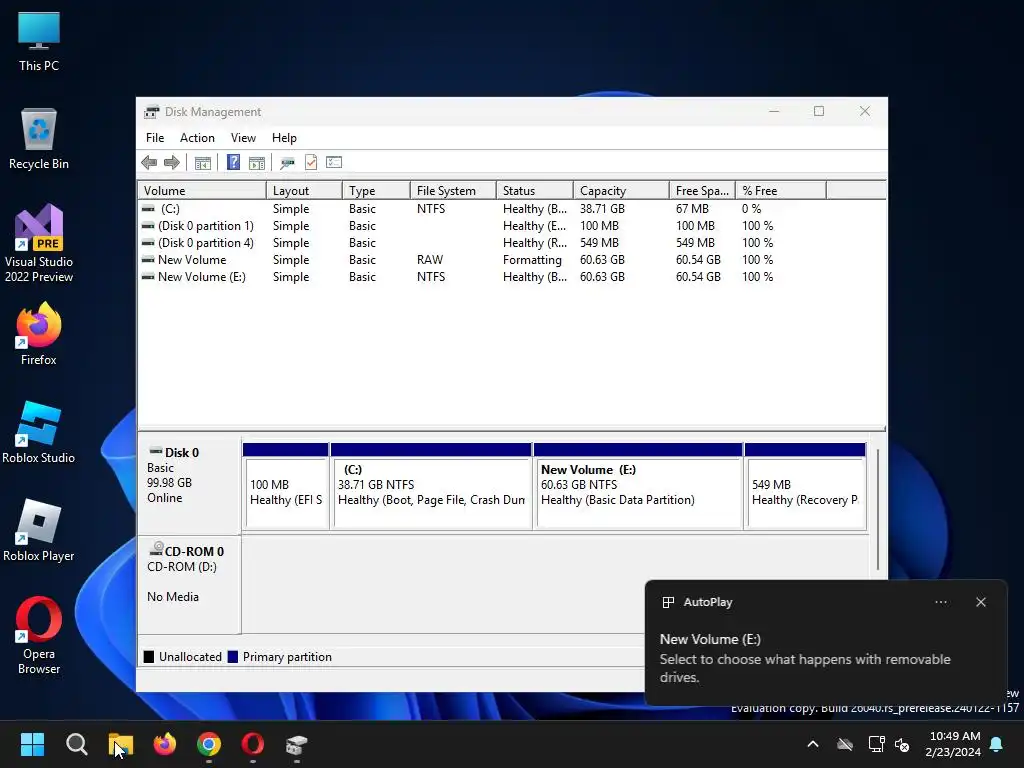Click the Connect/Rescan disk toolbar icon
Image resolution: width=1024 pixels, height=768 pixels.
point(287,163)
